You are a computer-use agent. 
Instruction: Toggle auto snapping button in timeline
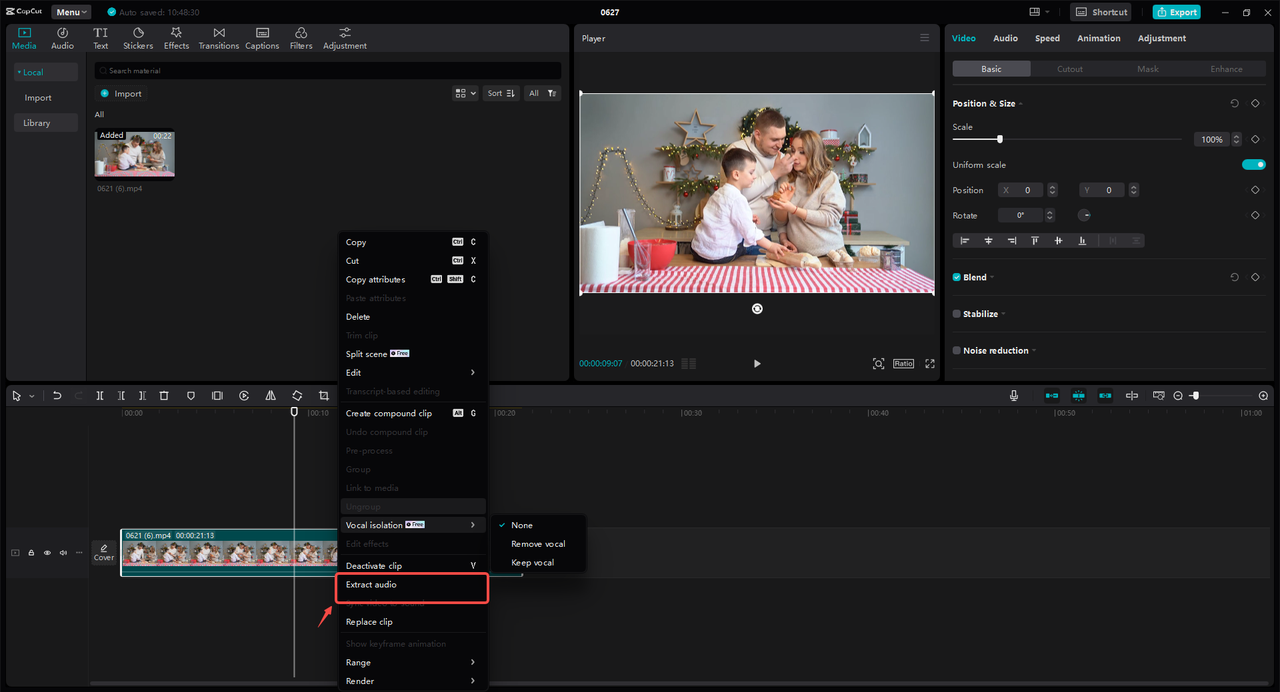coord(1078,396)
